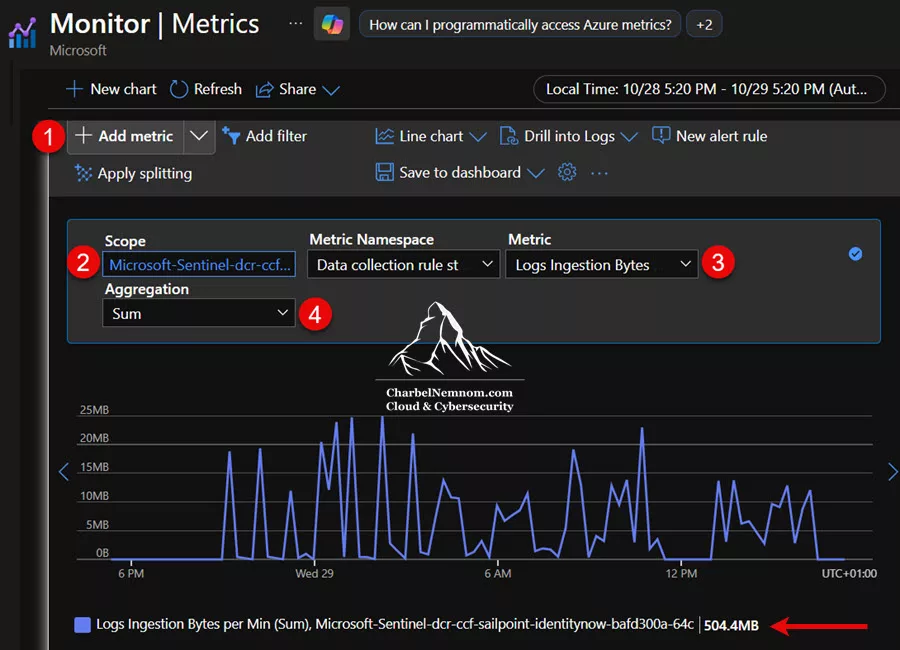Open the Local Time range picker
The height and width of the screenshot is (650, 900).
coord(709,89)
